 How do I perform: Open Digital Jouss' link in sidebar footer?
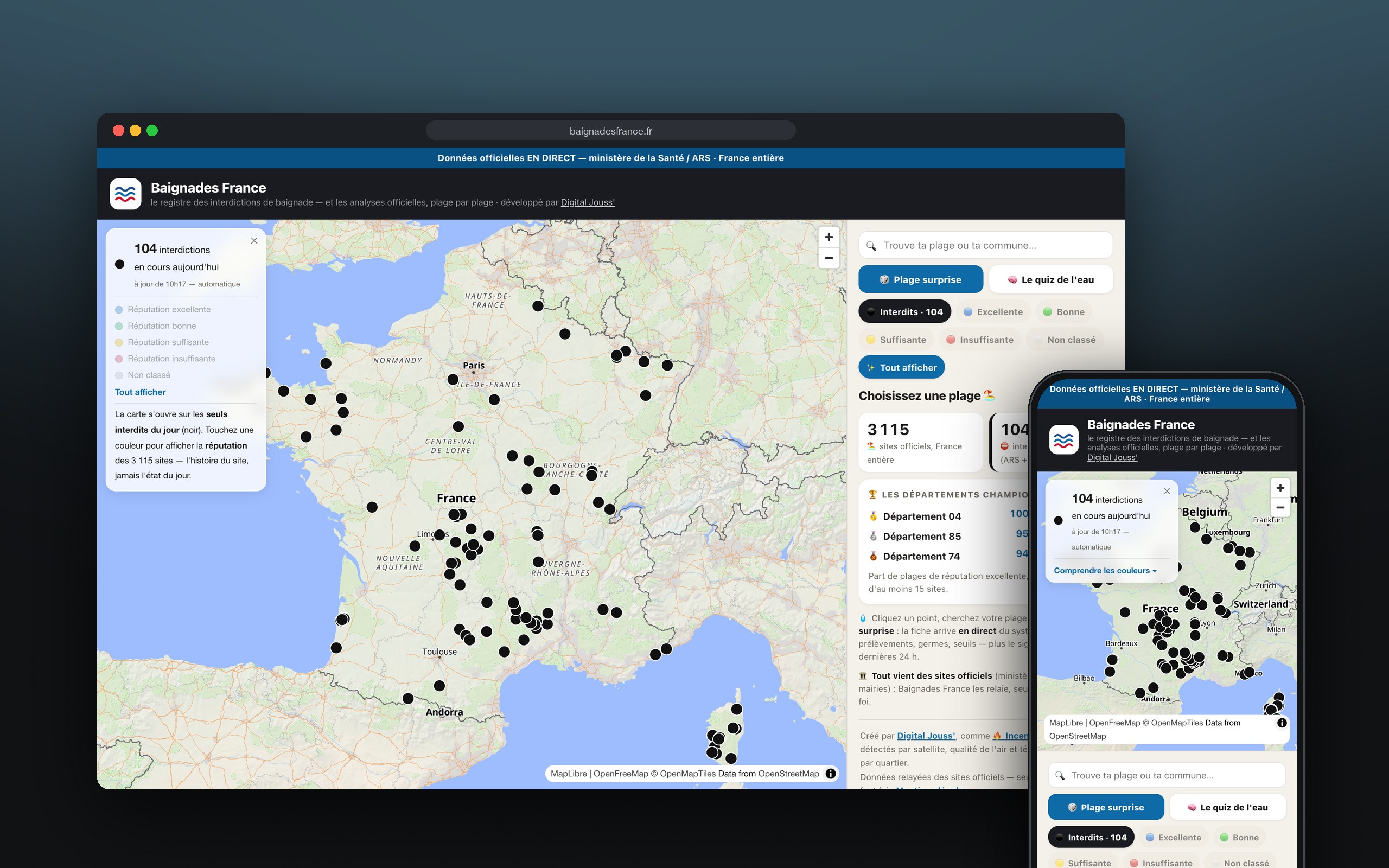(926, 736)
